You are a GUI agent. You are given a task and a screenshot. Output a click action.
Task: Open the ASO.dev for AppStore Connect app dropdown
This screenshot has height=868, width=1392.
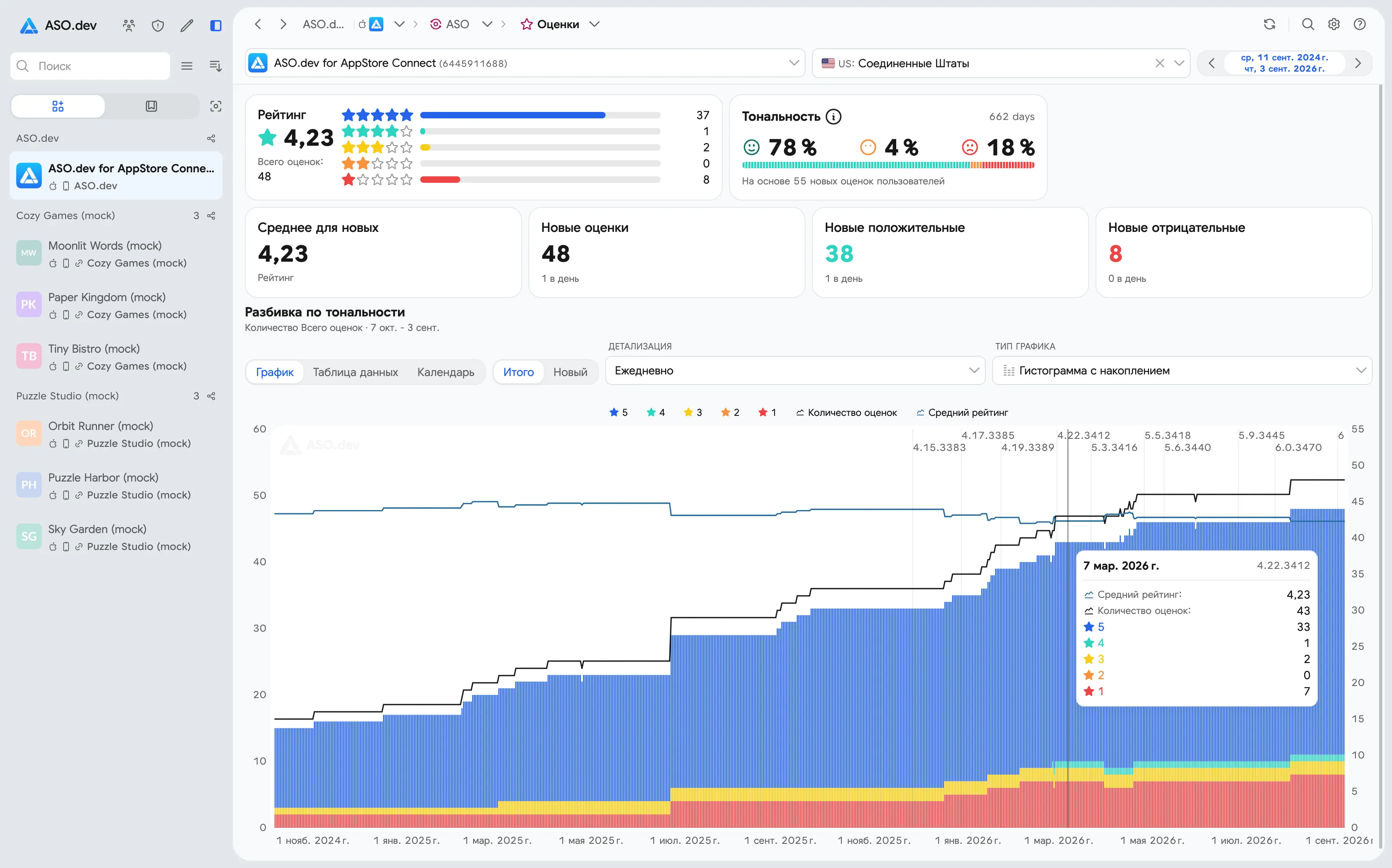(x=525, y=63)
